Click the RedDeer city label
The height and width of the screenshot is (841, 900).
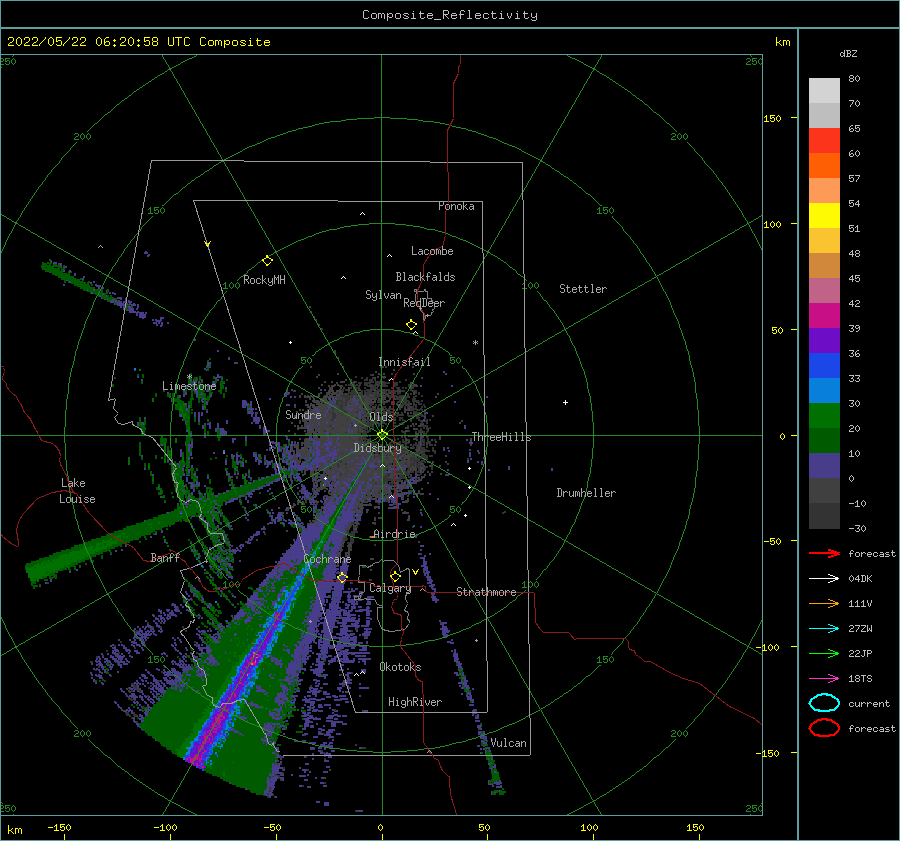click(x=424, y=303)
